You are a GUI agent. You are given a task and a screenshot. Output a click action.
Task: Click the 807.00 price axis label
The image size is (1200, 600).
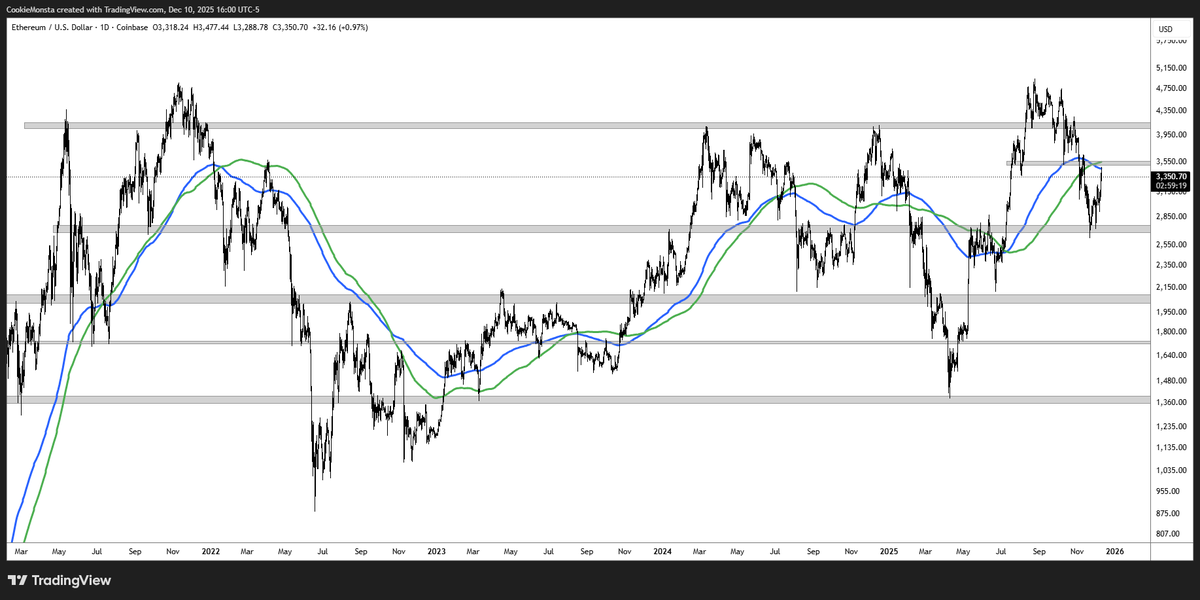1168,533
